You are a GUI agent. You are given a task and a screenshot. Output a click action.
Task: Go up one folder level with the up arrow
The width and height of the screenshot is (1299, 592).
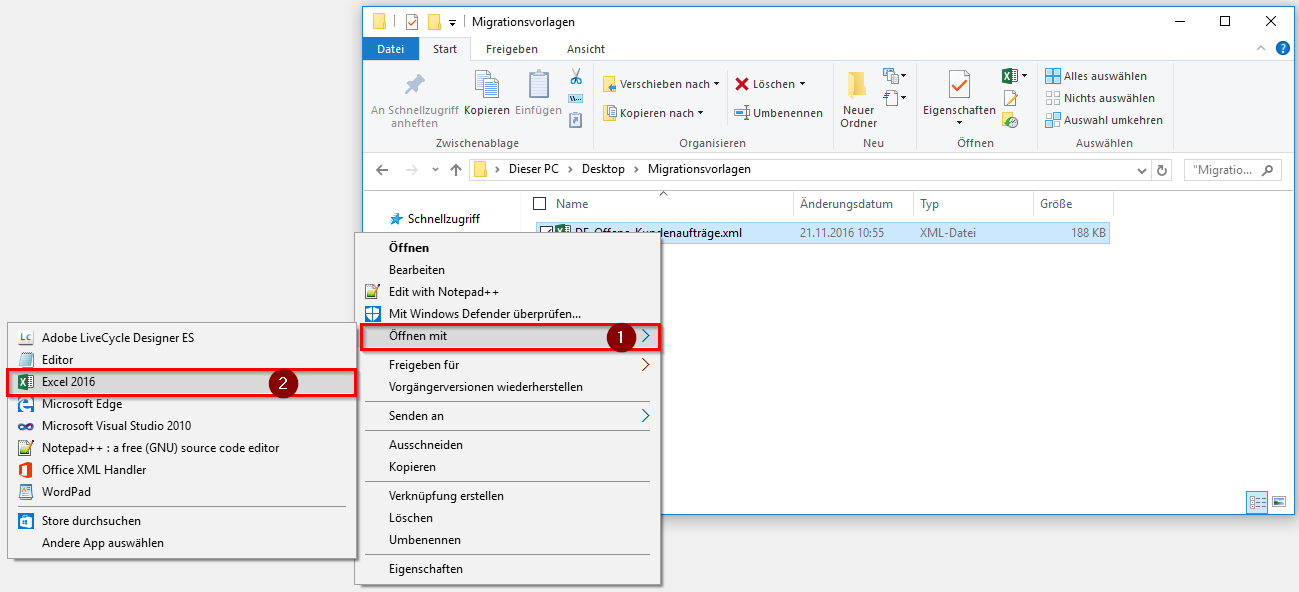coord(456,170)
